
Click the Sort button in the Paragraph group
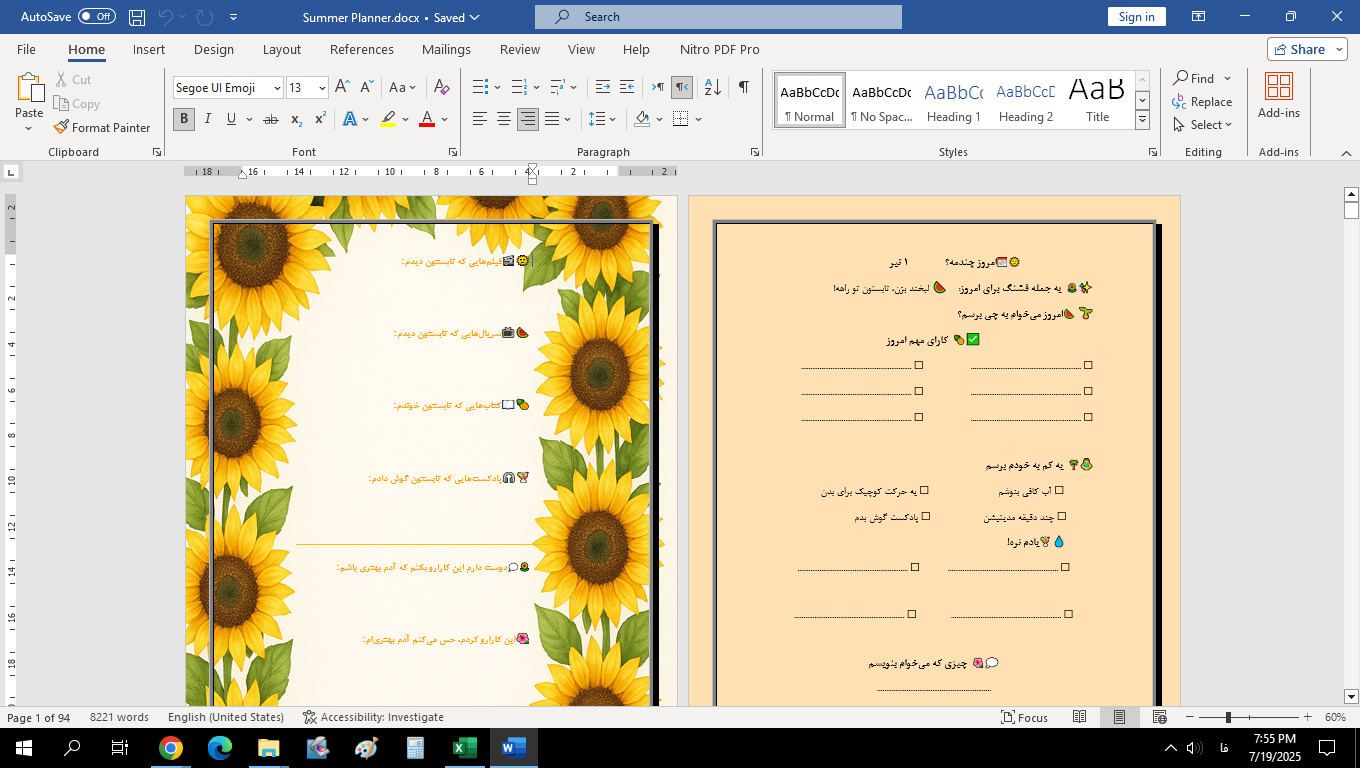[712, 87]
